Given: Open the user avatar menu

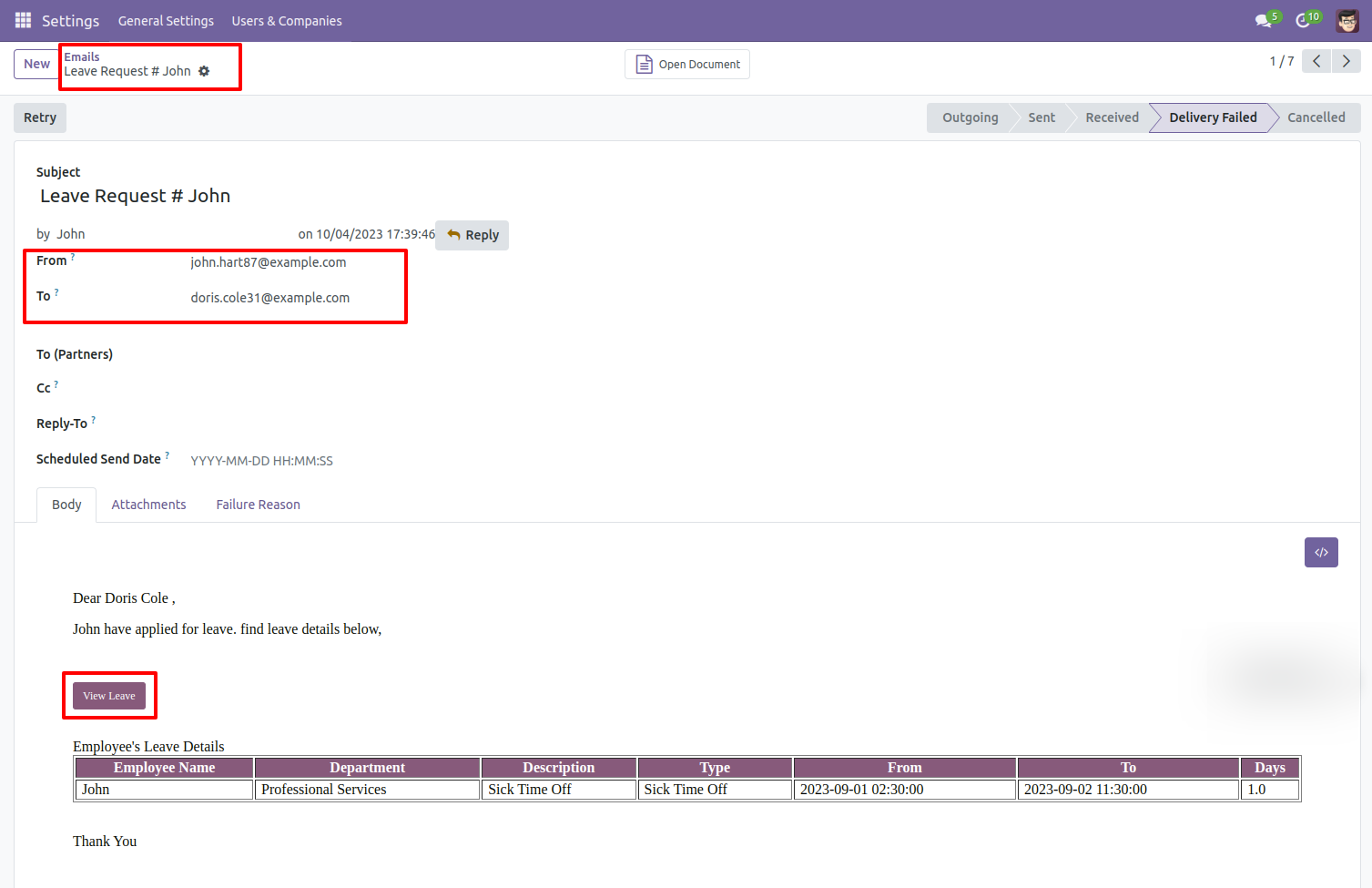Looking at the screenshot, I should 1347,20.
